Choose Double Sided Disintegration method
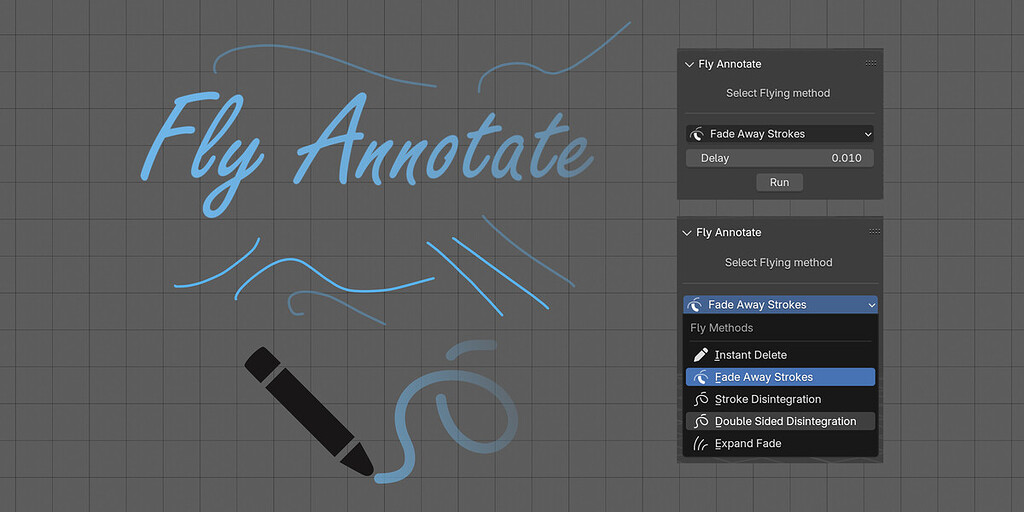The height and width of the screenshot is (512, 1024). pyautogui.click(x=780, y=421)
